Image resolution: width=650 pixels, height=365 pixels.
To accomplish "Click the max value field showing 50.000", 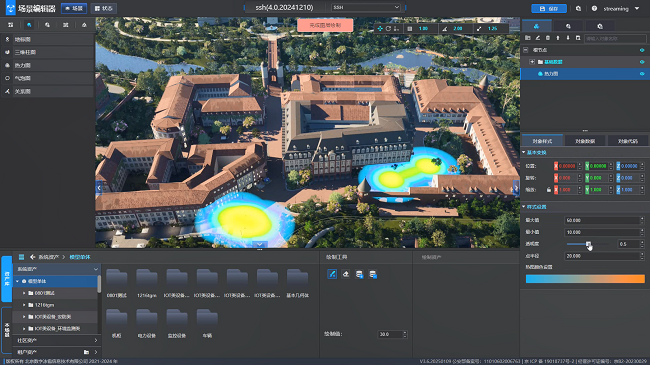I will (603, 220).
